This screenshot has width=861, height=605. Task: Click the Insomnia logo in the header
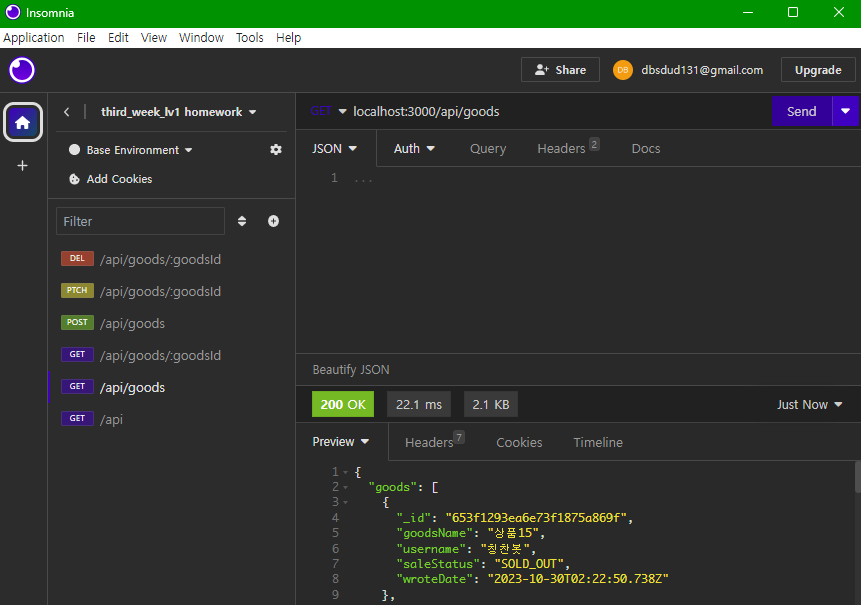[22, 70]
